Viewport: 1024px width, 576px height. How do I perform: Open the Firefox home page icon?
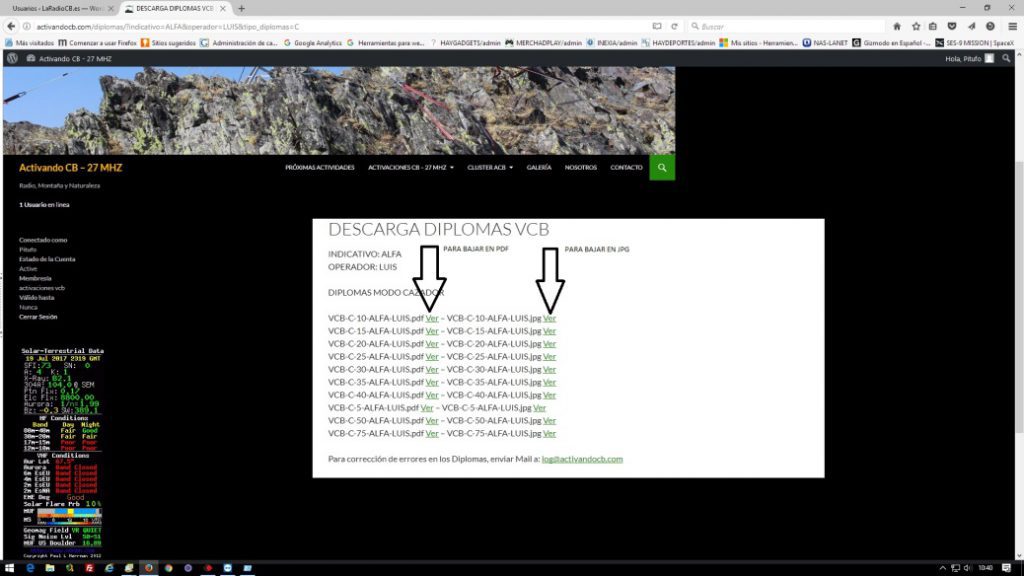(897, 26)
